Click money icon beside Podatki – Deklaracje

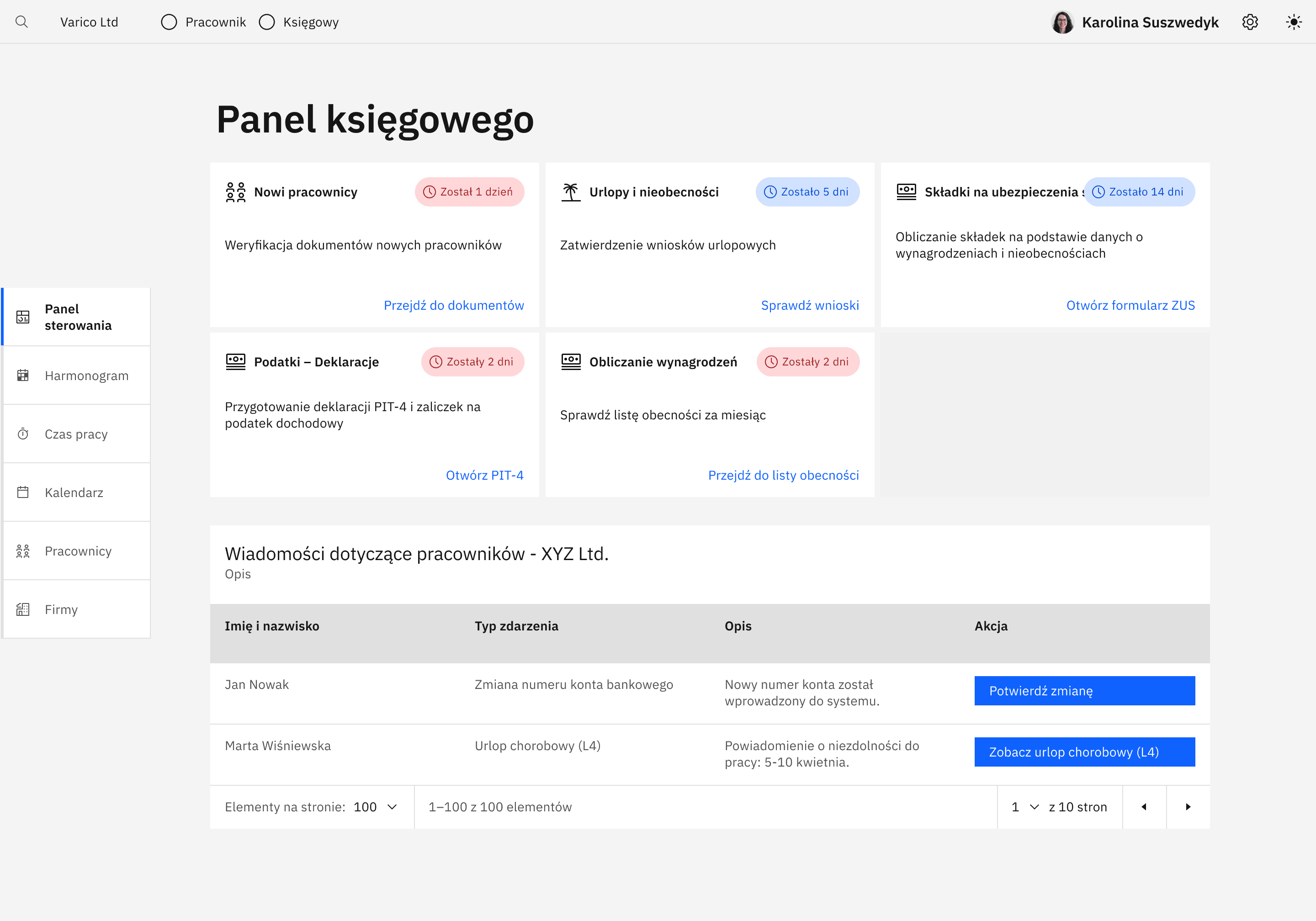[x=235, y=362]
